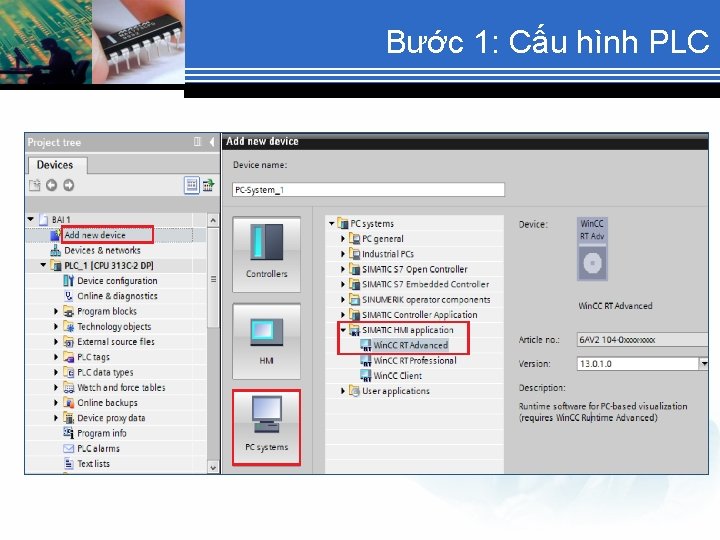720x540 pixels.
Task: Expand the External source files folder
Action: (x=56, y=342)
